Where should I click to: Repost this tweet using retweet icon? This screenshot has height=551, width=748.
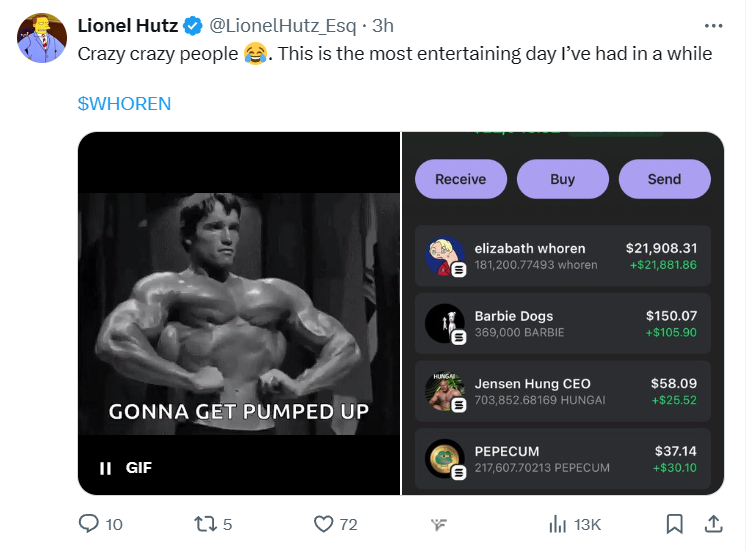pyautogui.click(x=204, y=523)
